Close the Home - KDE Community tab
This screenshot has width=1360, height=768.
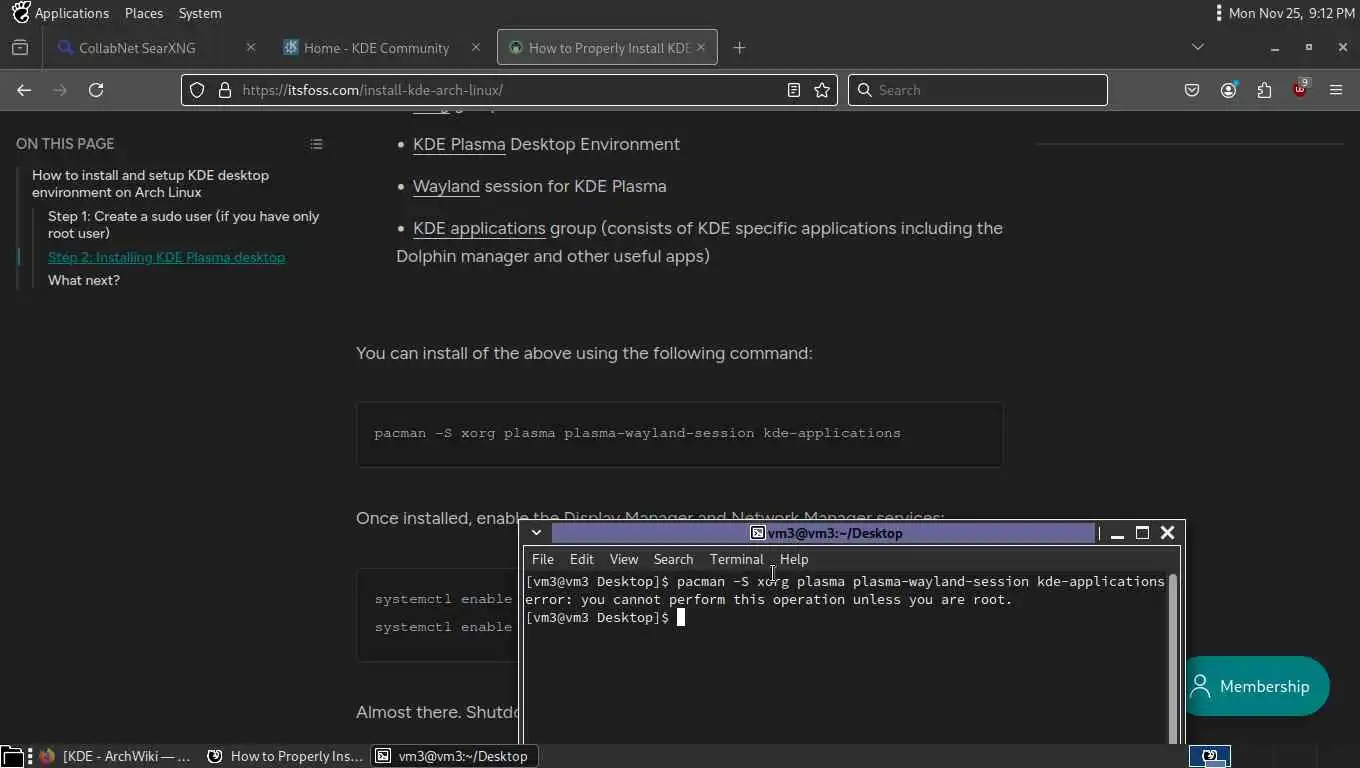(x=476, y=47)
